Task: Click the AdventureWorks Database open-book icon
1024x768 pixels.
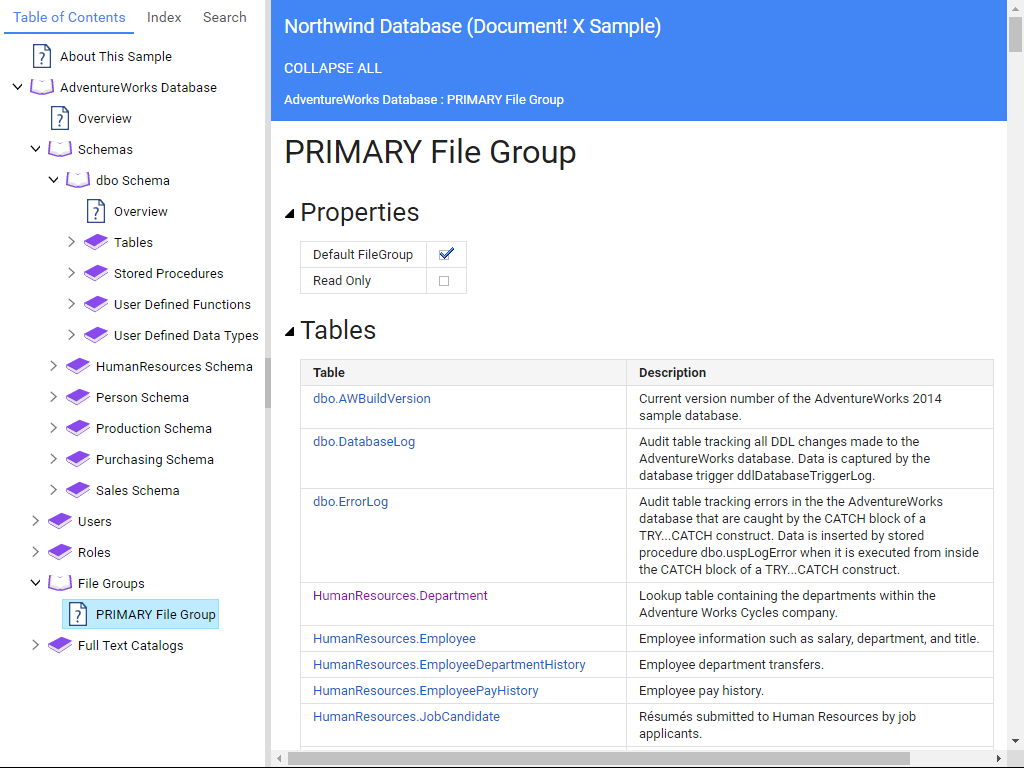Action: click(42, 87)
